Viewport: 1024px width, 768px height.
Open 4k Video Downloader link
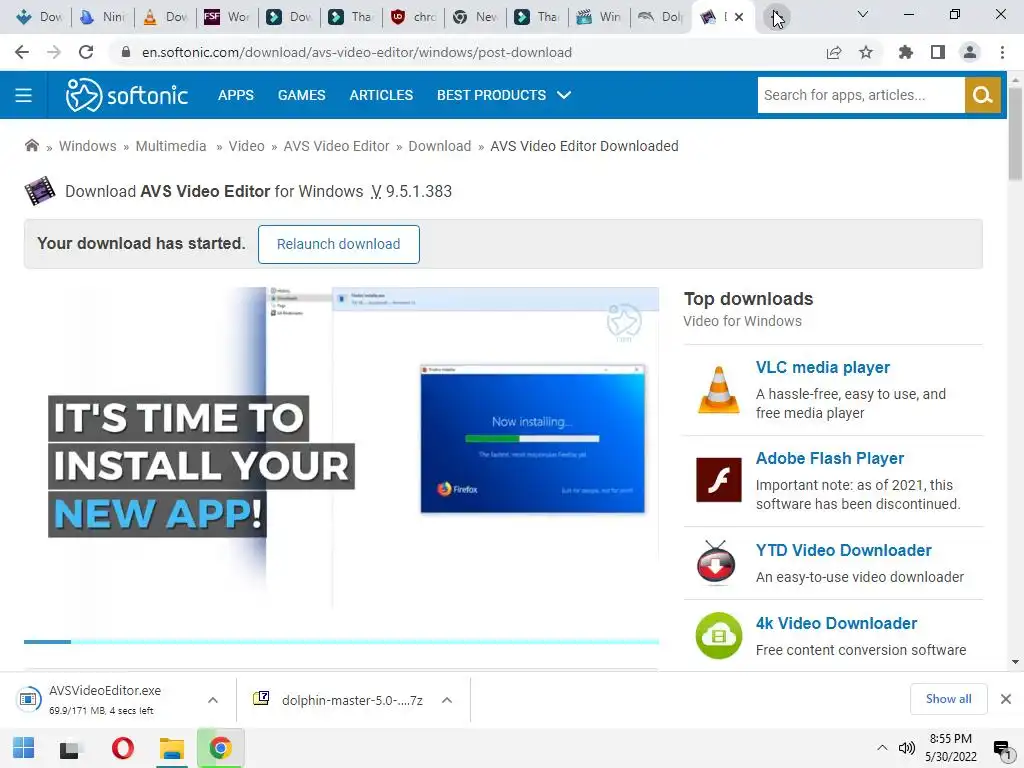(x=836, y=624)
